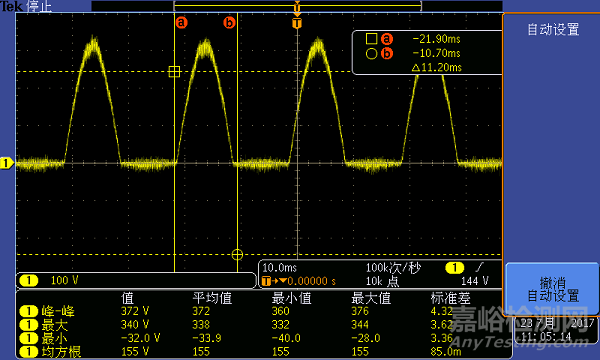Click the channel 1 100 V badge
Screen dimensions: 600x360
point(49,280)
